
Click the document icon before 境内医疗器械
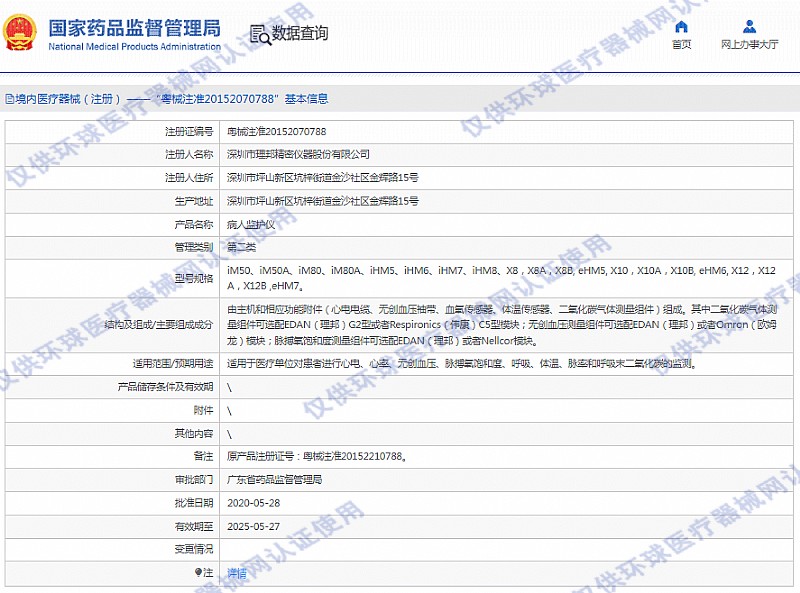click(9, 98)
